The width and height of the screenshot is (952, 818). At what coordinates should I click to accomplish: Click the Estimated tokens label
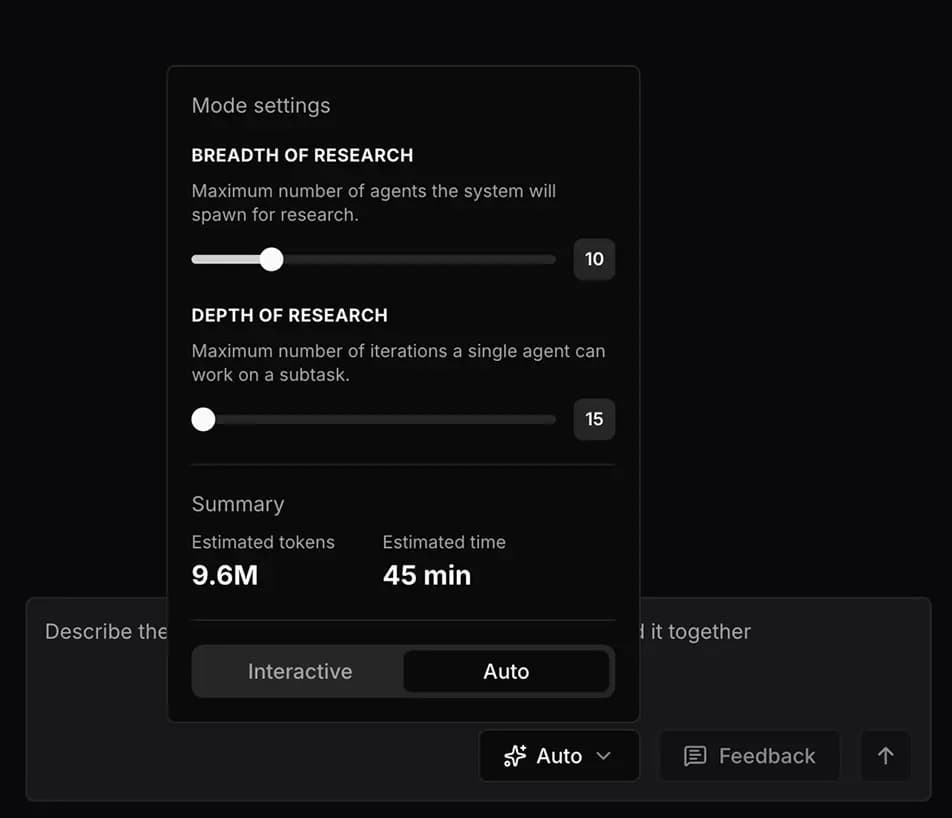point(263,542)
